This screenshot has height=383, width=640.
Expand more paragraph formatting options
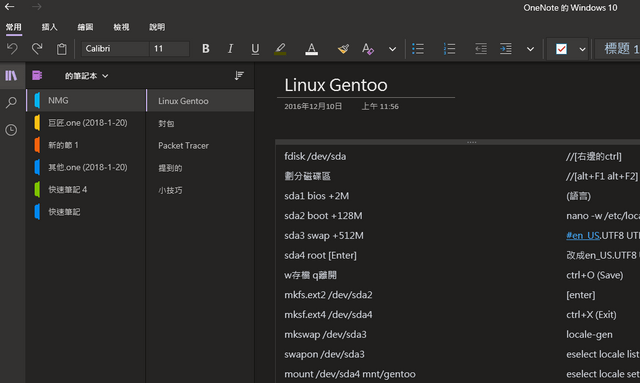pos(530,49)
